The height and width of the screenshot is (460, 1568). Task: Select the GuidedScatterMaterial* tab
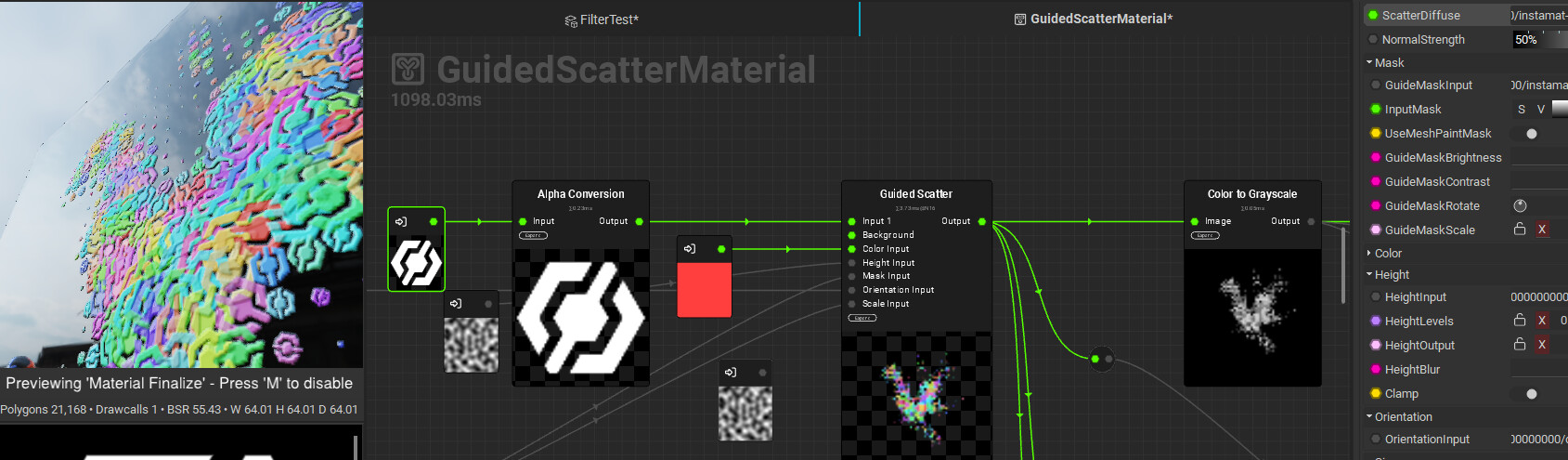click(x=1100, y=19)
